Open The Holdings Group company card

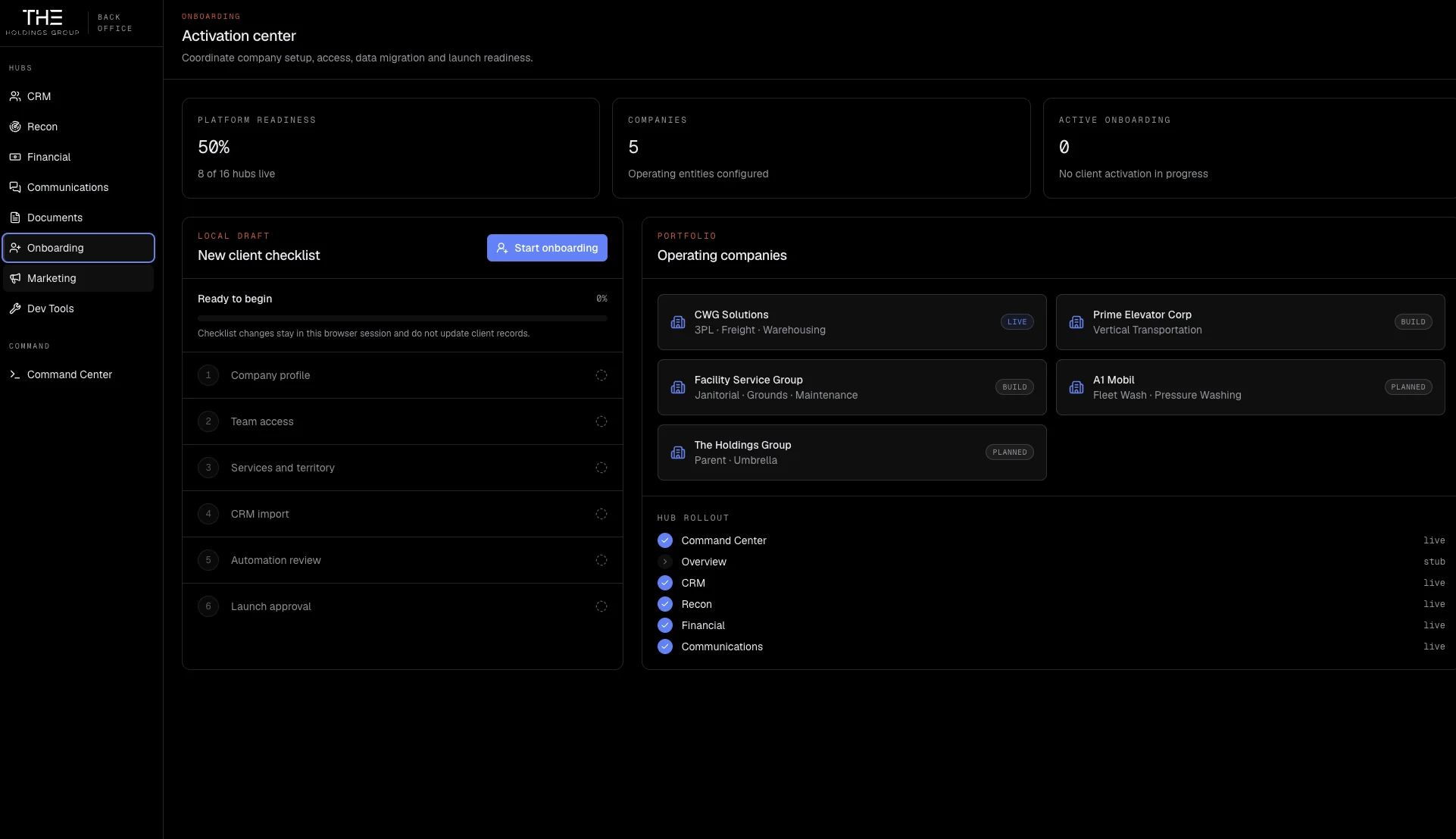tap(851, 452)
